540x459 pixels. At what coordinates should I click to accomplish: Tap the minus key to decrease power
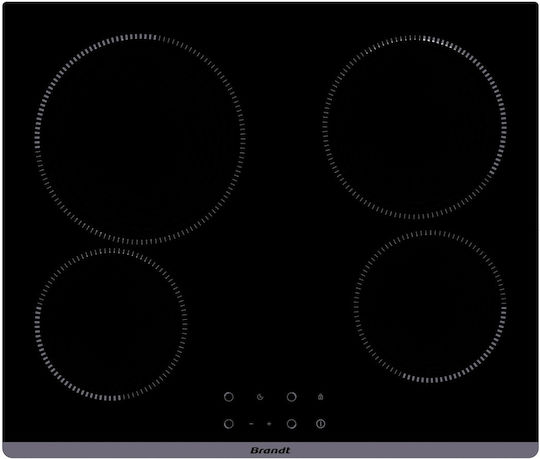pyautogui.click(x=251, y=424)
